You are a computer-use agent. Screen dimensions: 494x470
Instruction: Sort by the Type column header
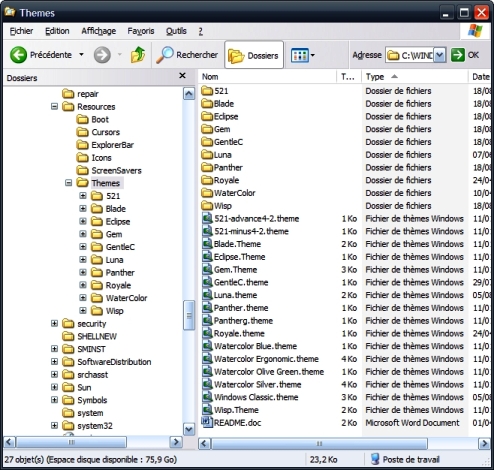pyautogui.click(x=415, y=77)
